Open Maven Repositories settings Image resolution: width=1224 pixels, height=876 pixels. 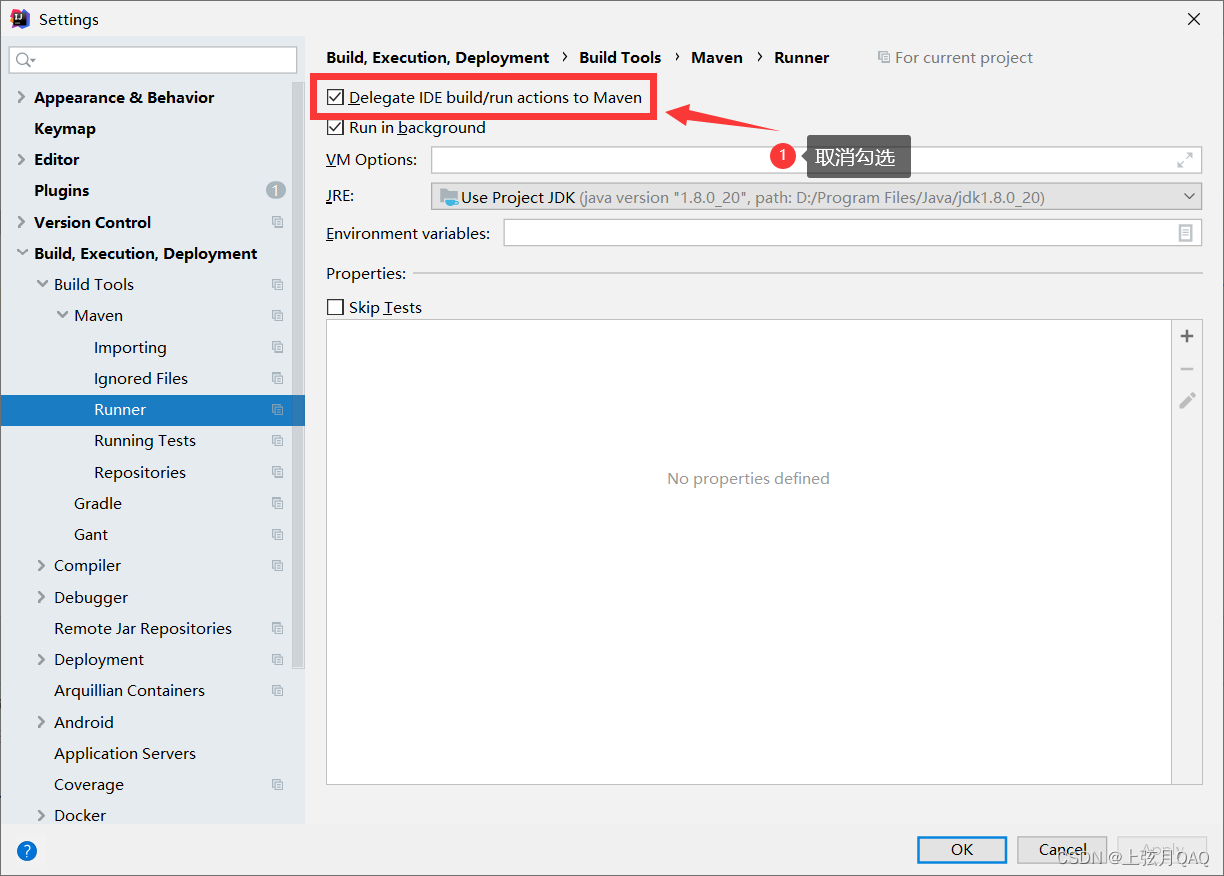point(140,472)
